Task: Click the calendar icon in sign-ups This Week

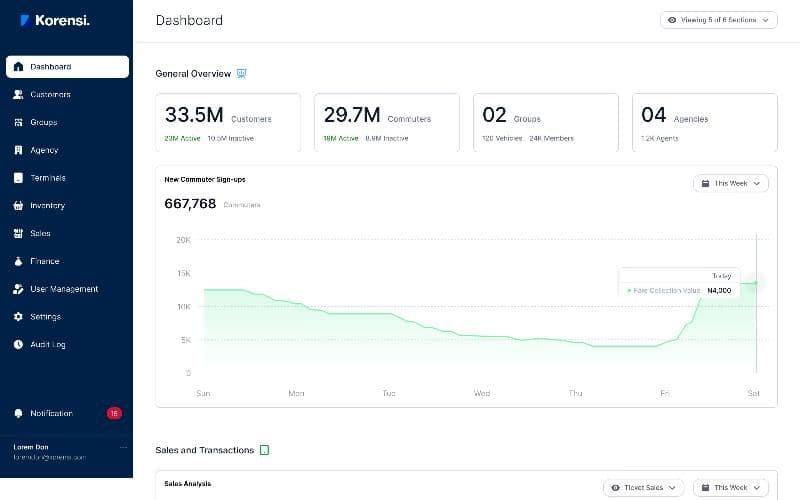Action: click(706, 183)
